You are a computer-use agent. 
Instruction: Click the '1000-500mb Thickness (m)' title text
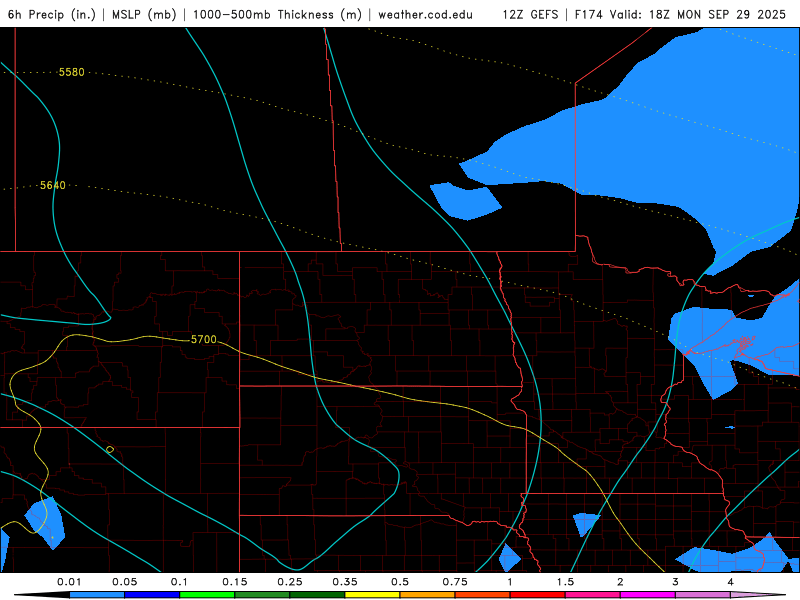[277, 14]
